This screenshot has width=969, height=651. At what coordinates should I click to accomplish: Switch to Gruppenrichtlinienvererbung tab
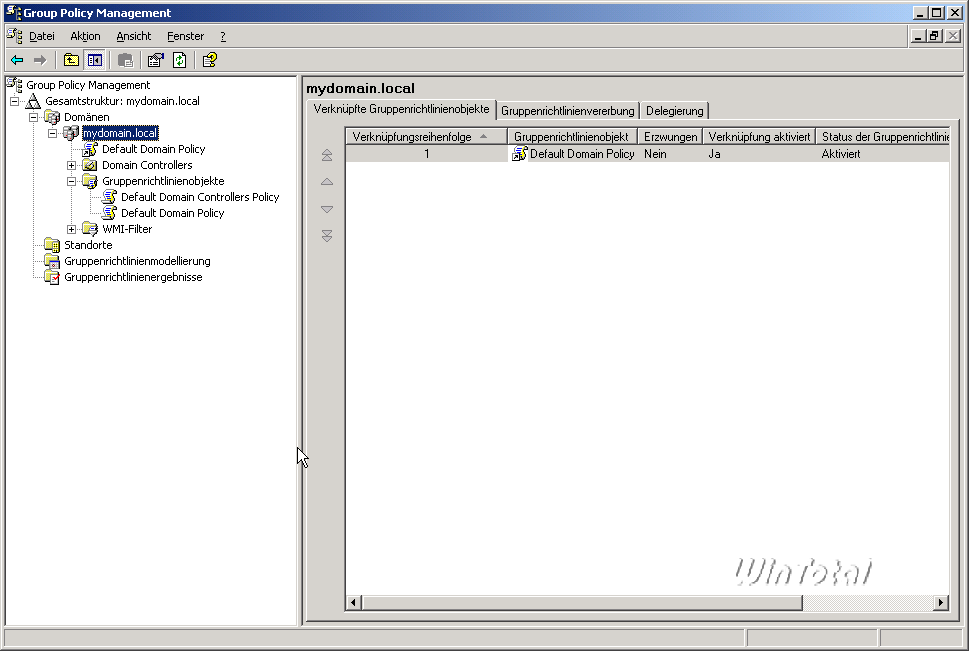click(568, 111)
